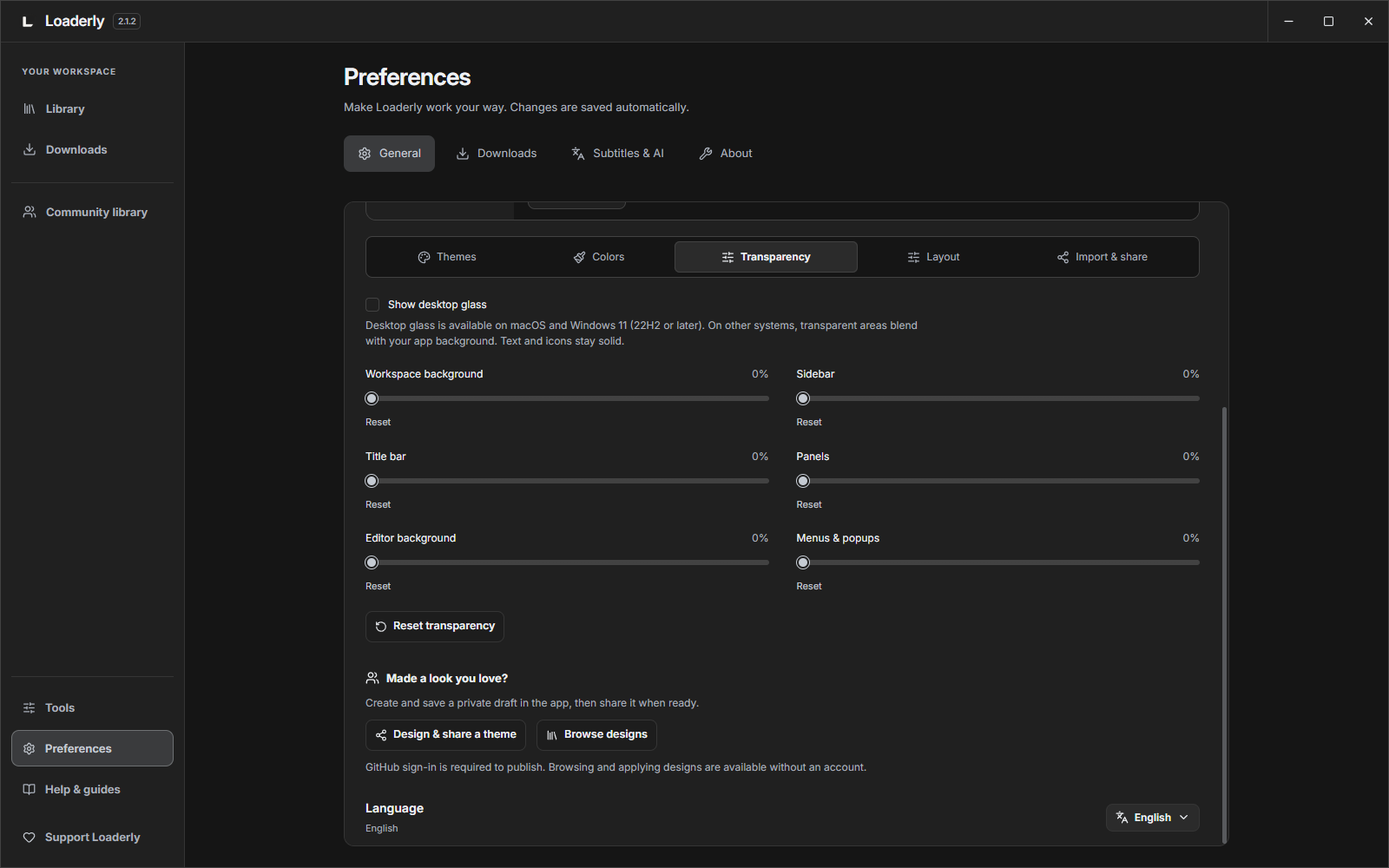Click Reset under the Title bar slider

pos(378,504)
